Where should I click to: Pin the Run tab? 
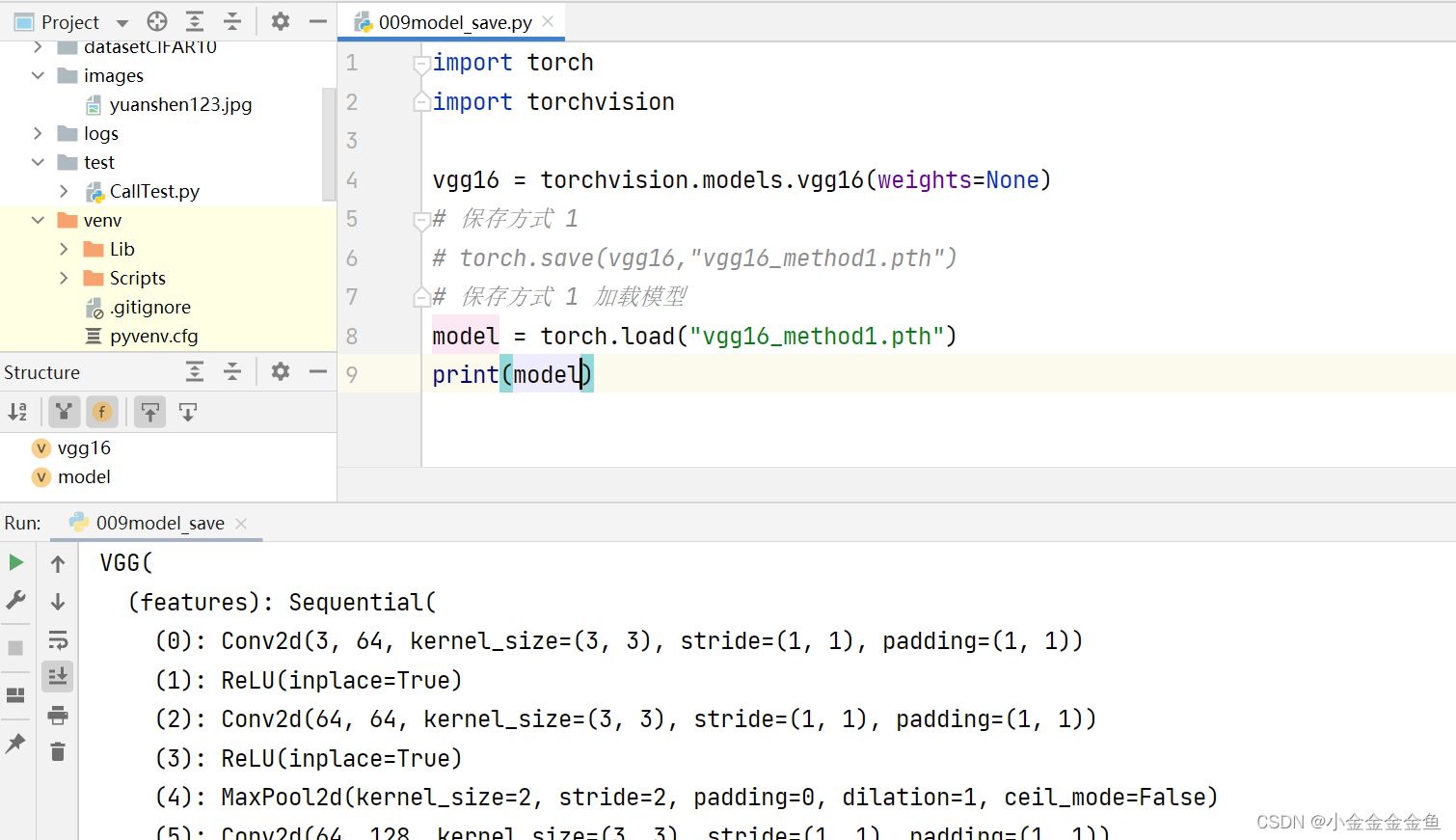tap(15, 743)
